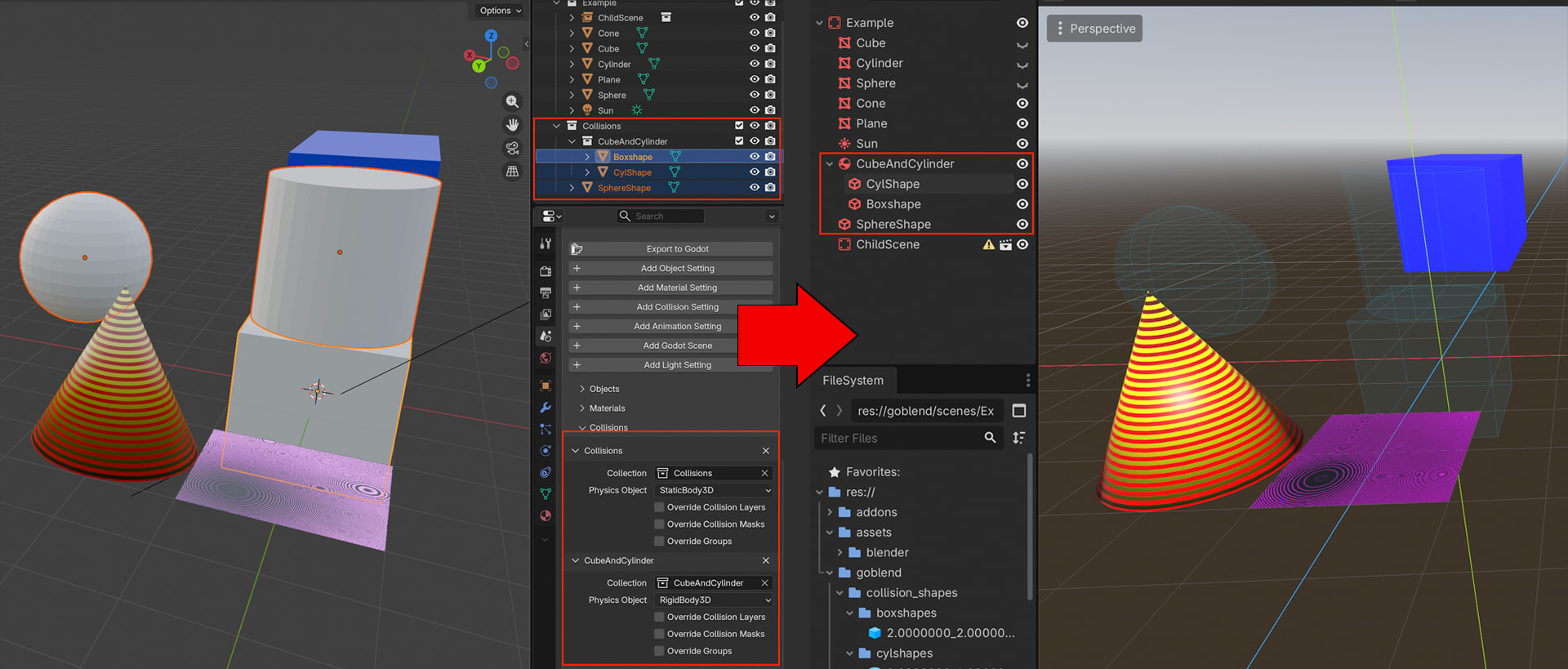The width and height of the screenshot is (1568, 669).
Task: Uncheck the CubeAndCylinder collection checkbox
Action: (x=739, y=141)
